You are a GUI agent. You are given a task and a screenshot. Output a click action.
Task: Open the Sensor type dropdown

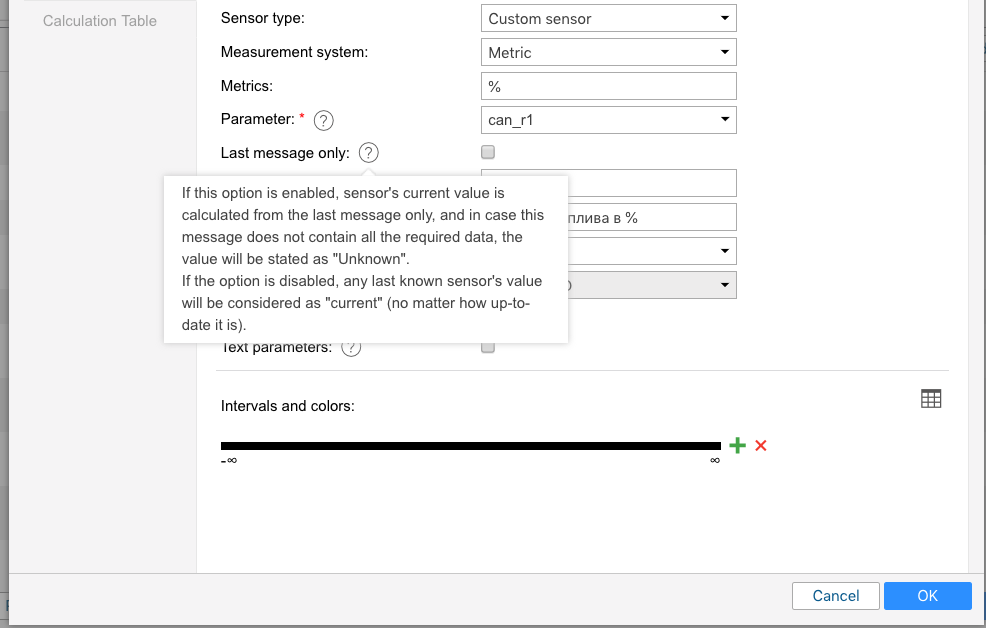point(608,19)
